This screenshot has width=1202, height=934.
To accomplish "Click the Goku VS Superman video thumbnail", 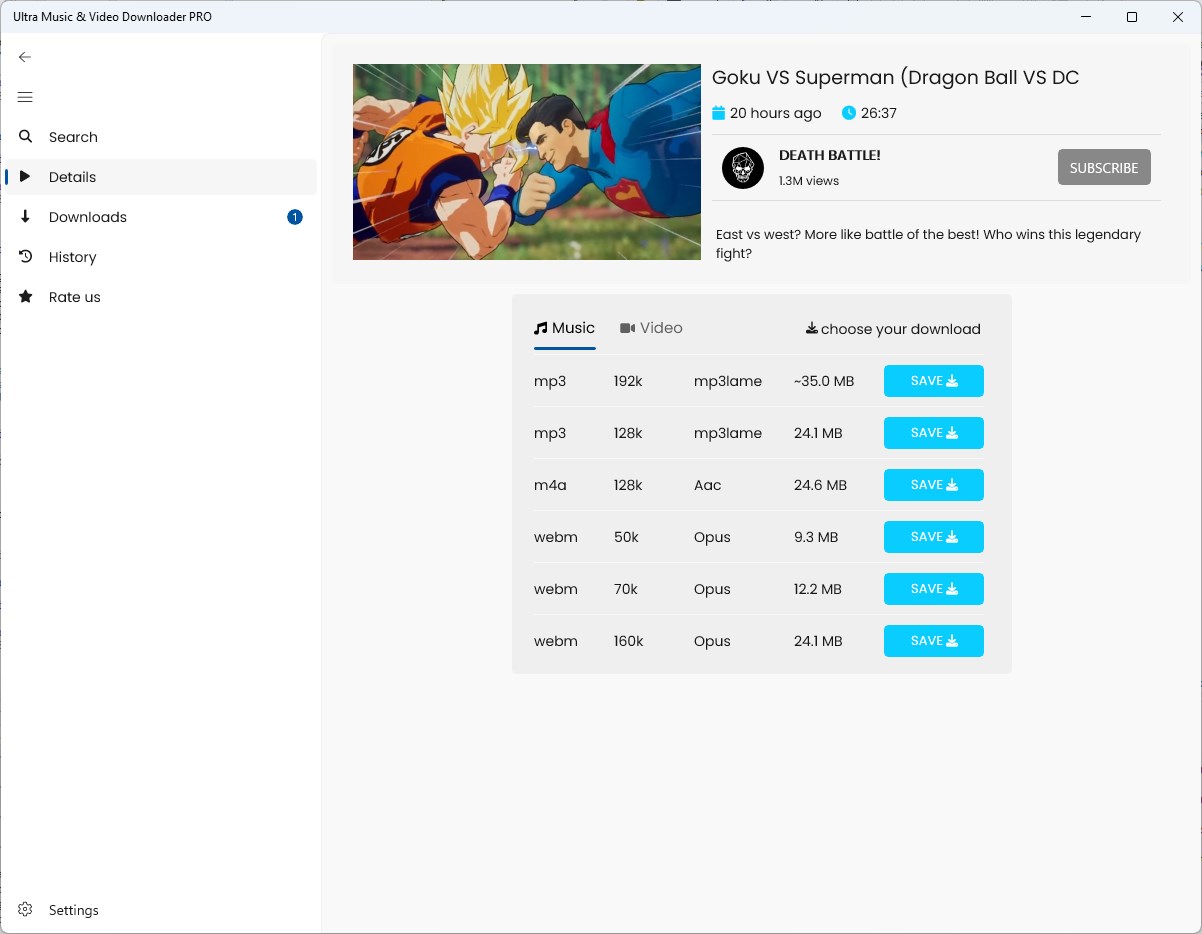I will pyautogui.click(x=527, y=162).
